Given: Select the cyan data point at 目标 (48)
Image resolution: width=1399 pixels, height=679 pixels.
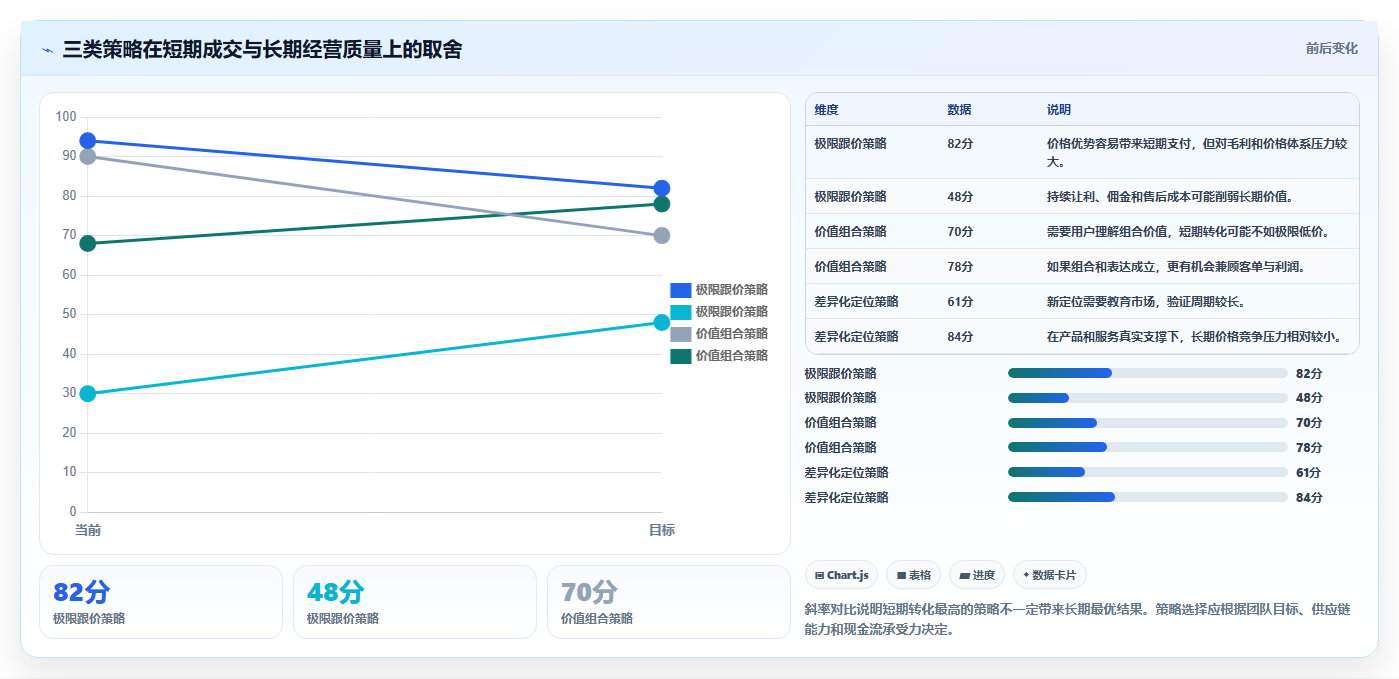Looking at the screenshot, I should point(661,322).
